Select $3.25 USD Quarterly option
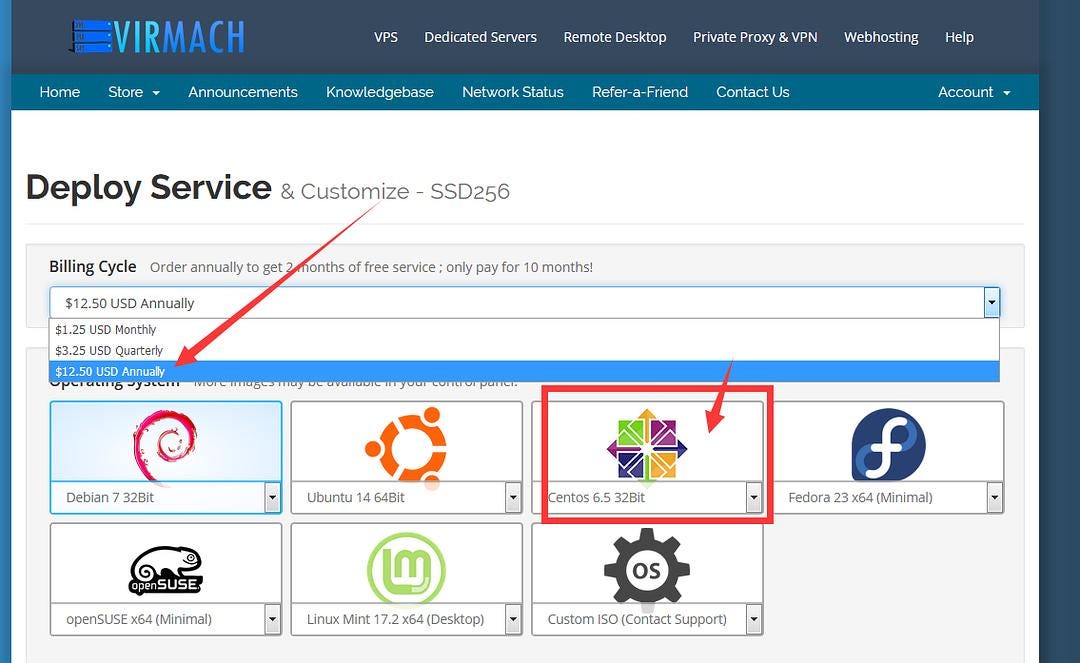1080x663 pixels. click(x=523, y=350)
